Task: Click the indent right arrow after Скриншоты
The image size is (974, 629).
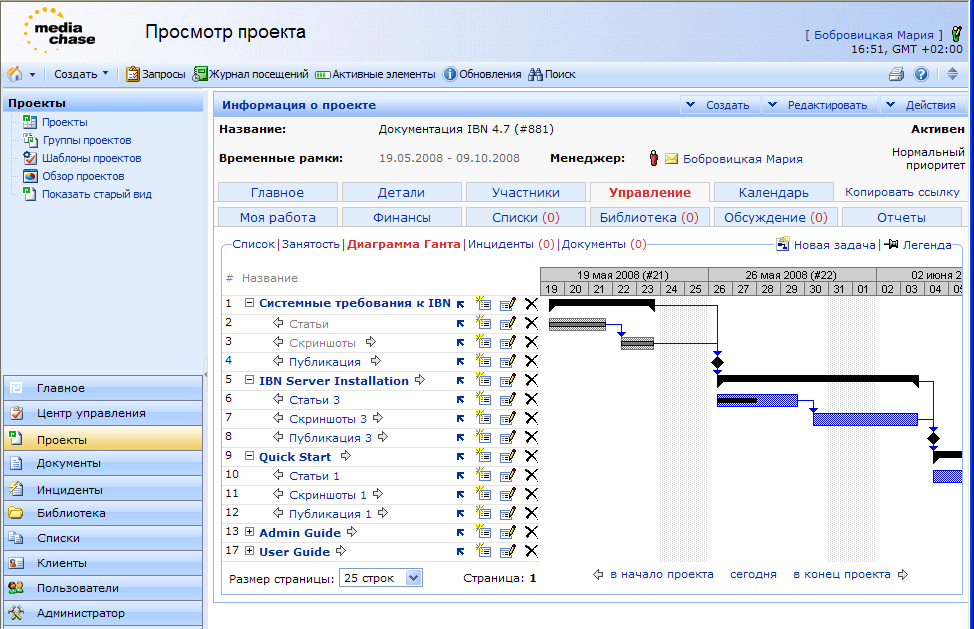Action: (x=371, y=342)
